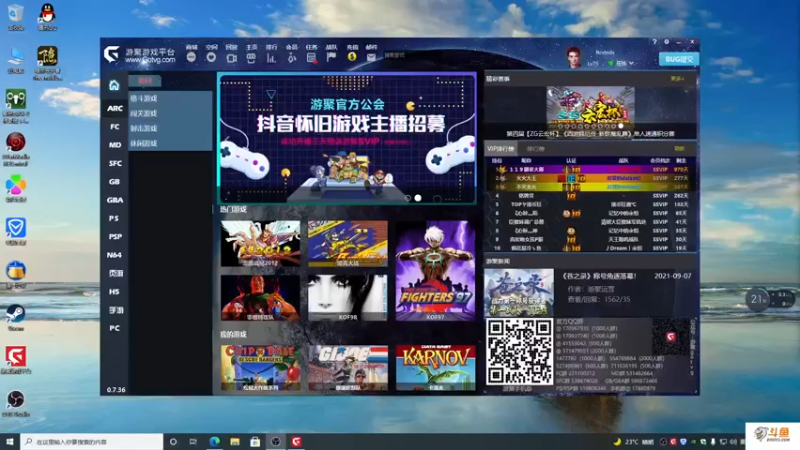800x450 pixels.
Task: Select PC platform in sidebar
Action: [x=114, y=328]
